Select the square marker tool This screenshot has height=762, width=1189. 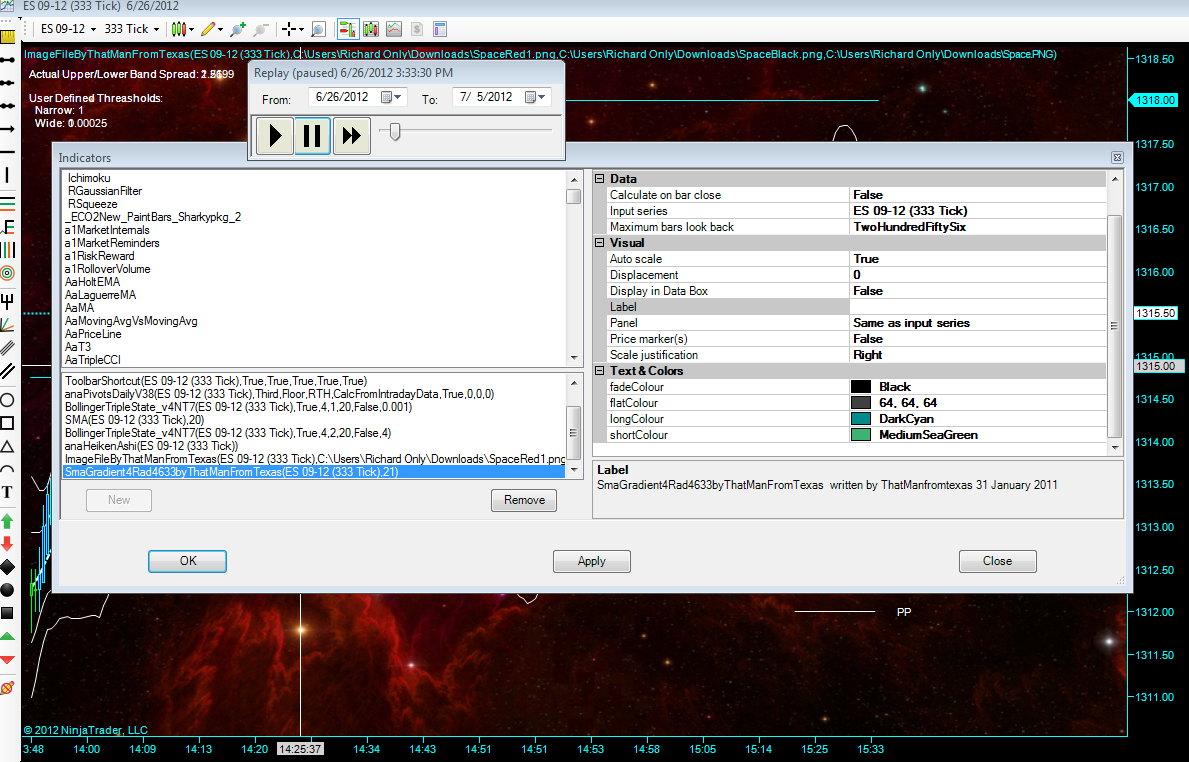8,613
